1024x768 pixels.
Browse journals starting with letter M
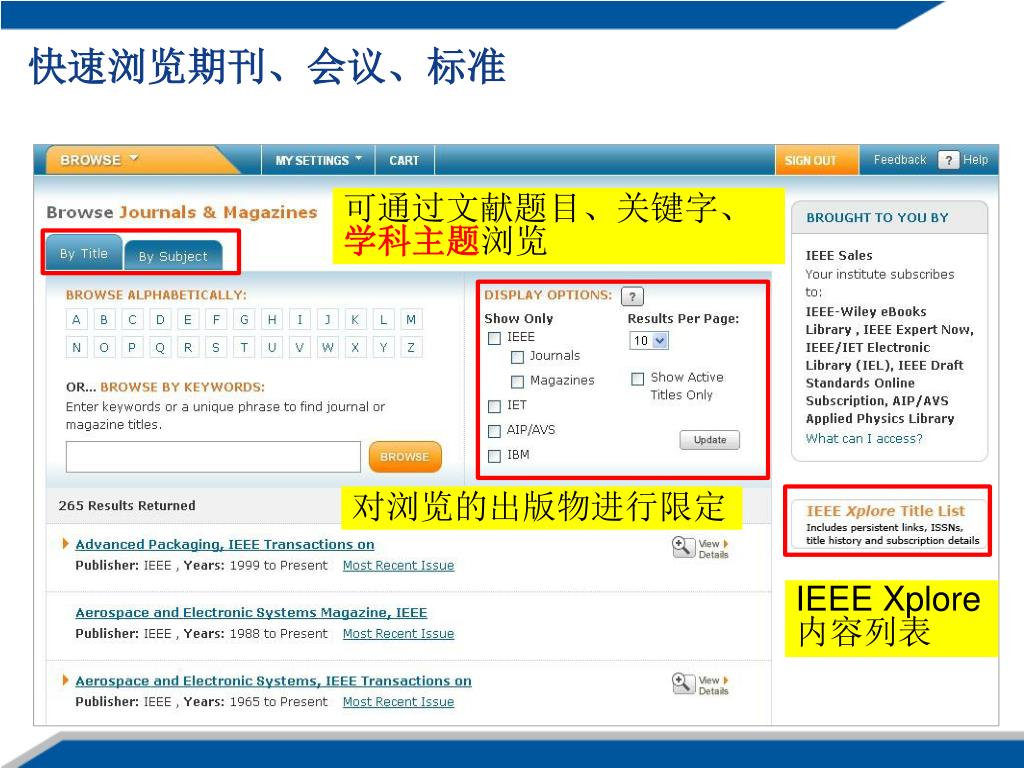[411, 319]
